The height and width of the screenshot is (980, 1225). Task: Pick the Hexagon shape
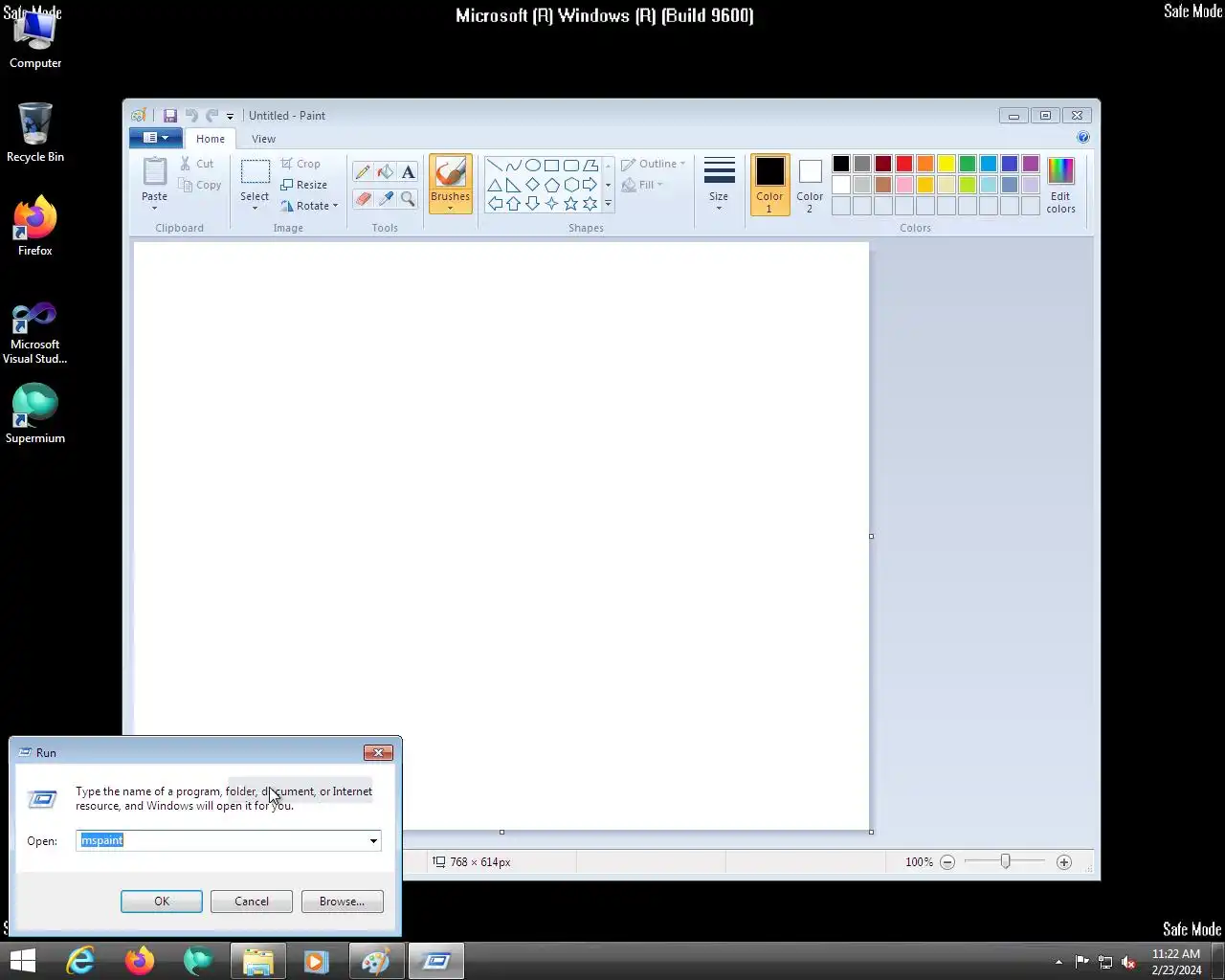click(571, 185)
